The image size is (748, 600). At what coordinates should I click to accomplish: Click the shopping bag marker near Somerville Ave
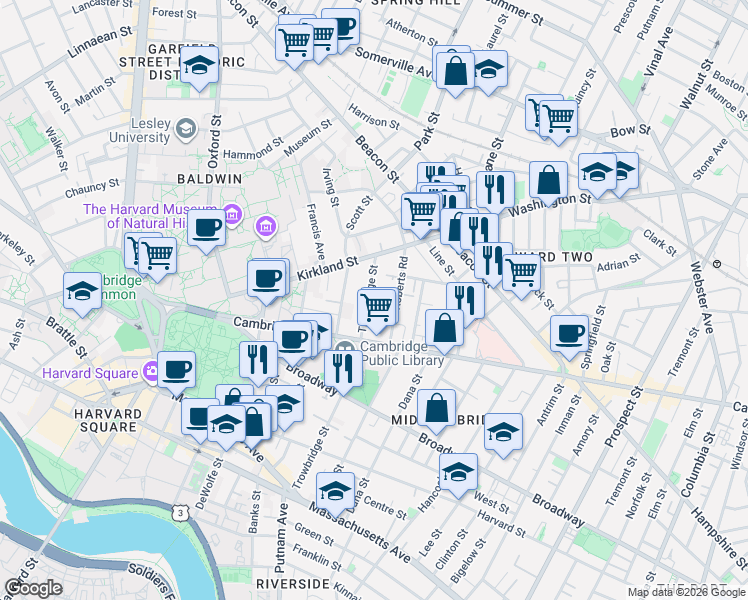[456, 72]
